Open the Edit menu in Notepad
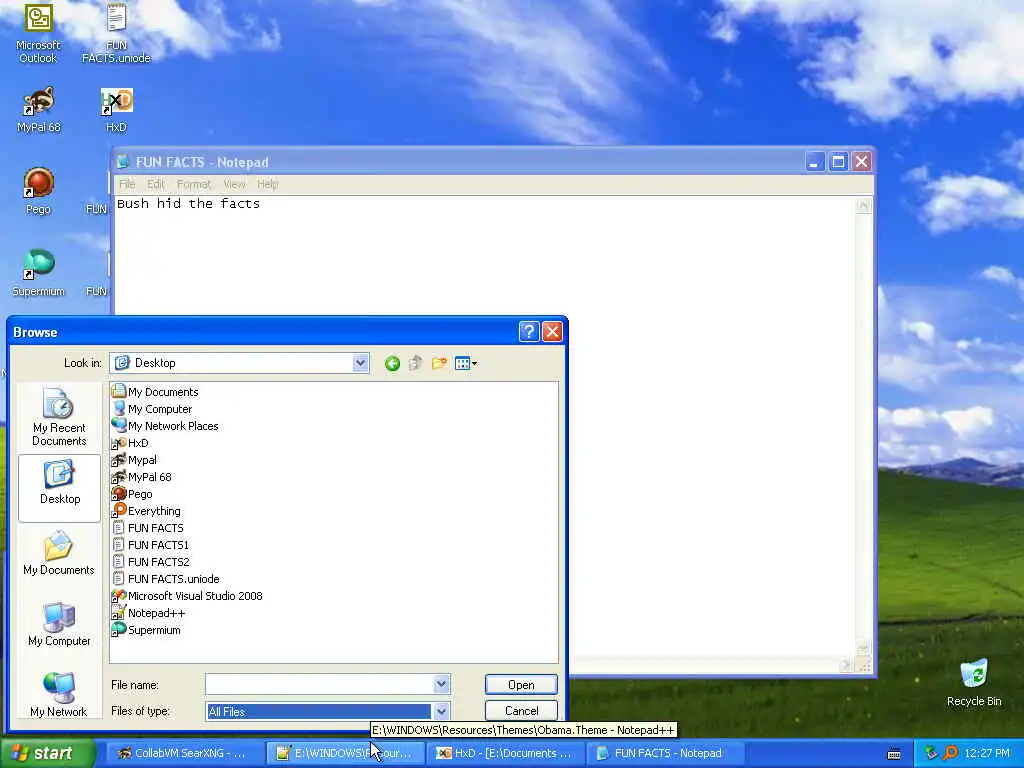Viewport: 1024px width, 768px height. tap(155, 184)
